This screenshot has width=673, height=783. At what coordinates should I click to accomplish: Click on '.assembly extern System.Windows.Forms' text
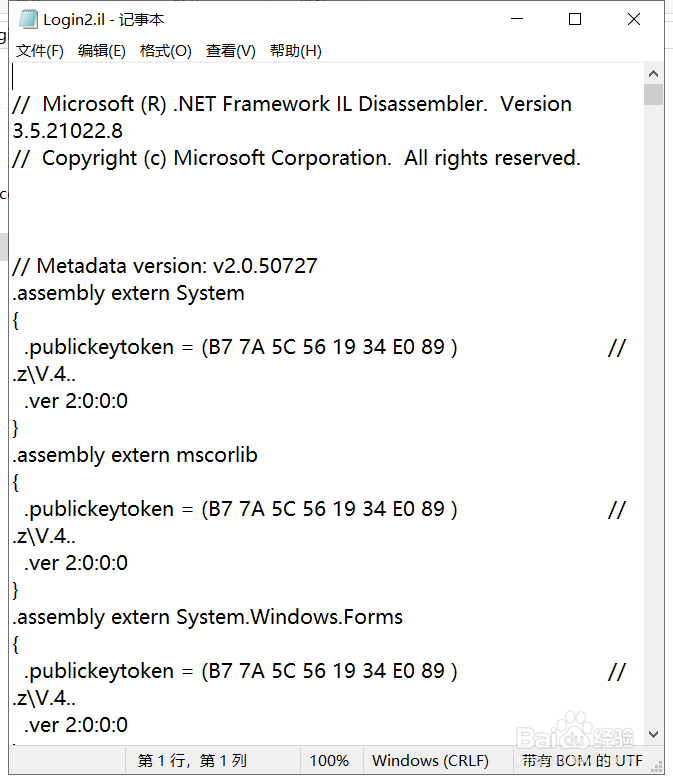tap(208, 617)
